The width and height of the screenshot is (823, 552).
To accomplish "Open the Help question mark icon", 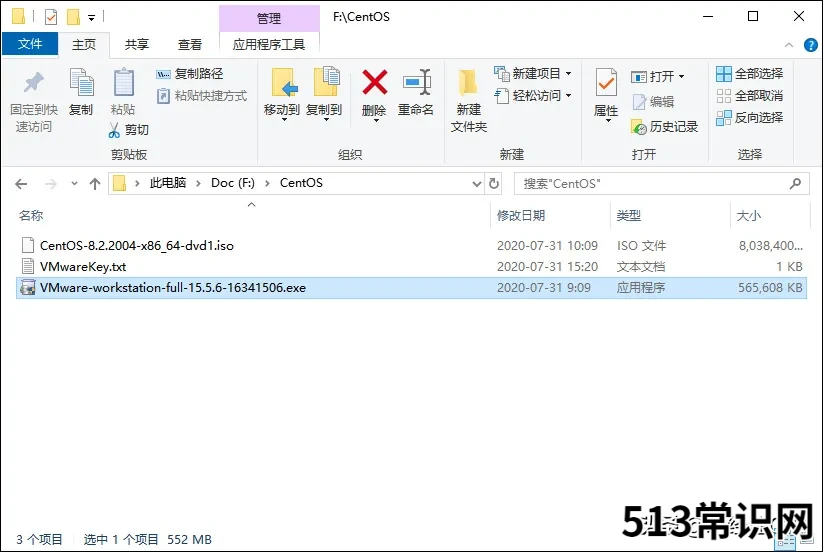I will (810, 45).
